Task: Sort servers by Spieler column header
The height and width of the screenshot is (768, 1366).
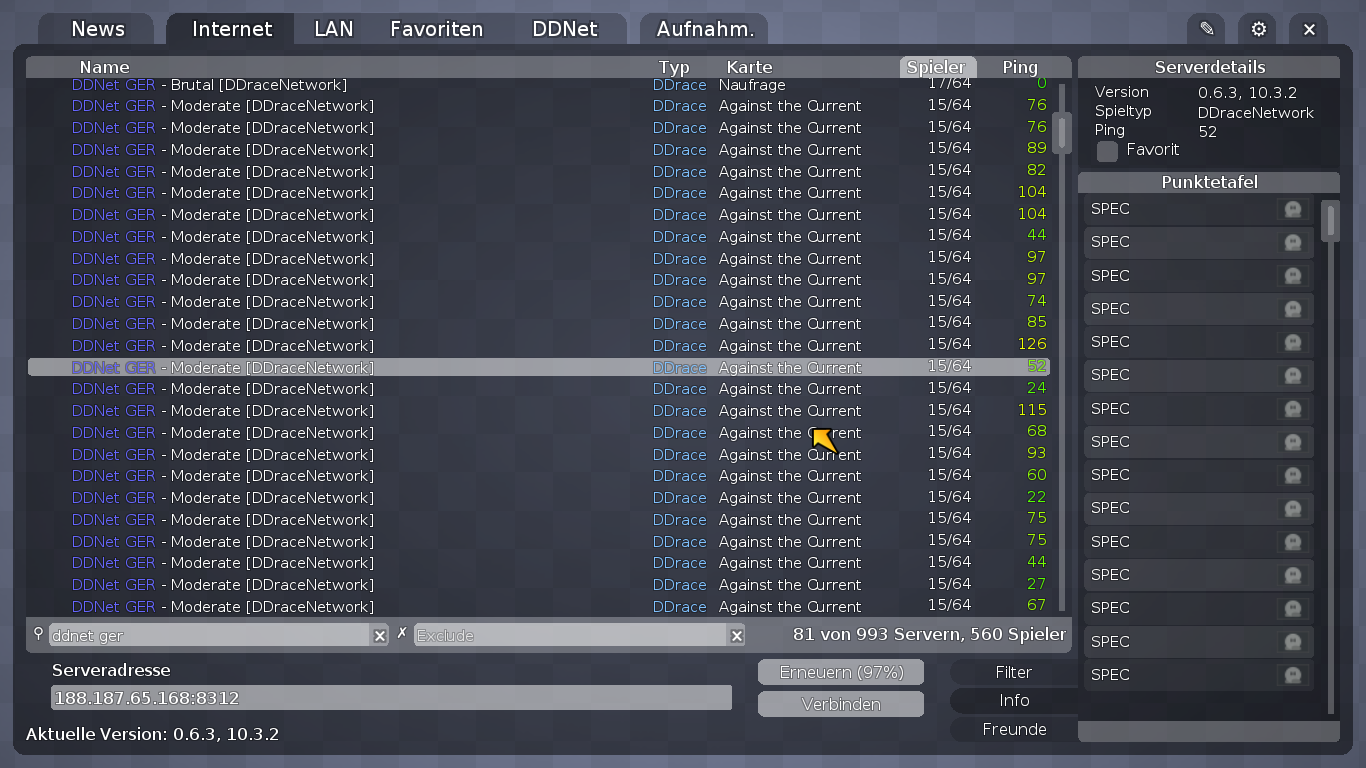Action: pyautogui.click(x=936, y=67)
